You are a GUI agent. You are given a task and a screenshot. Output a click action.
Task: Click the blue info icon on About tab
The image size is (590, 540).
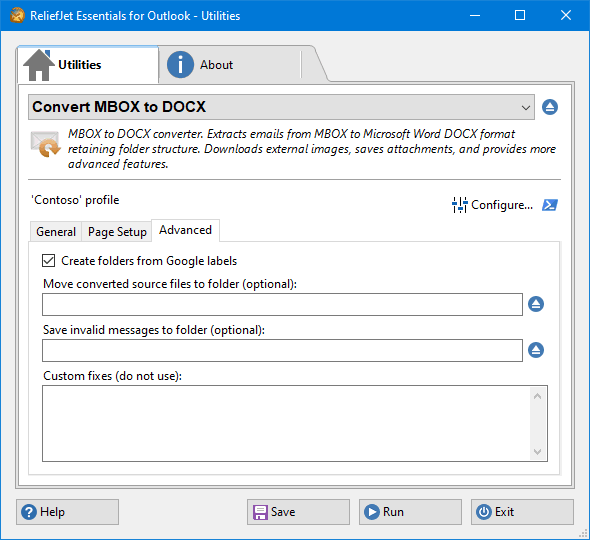tap(180, 65)
